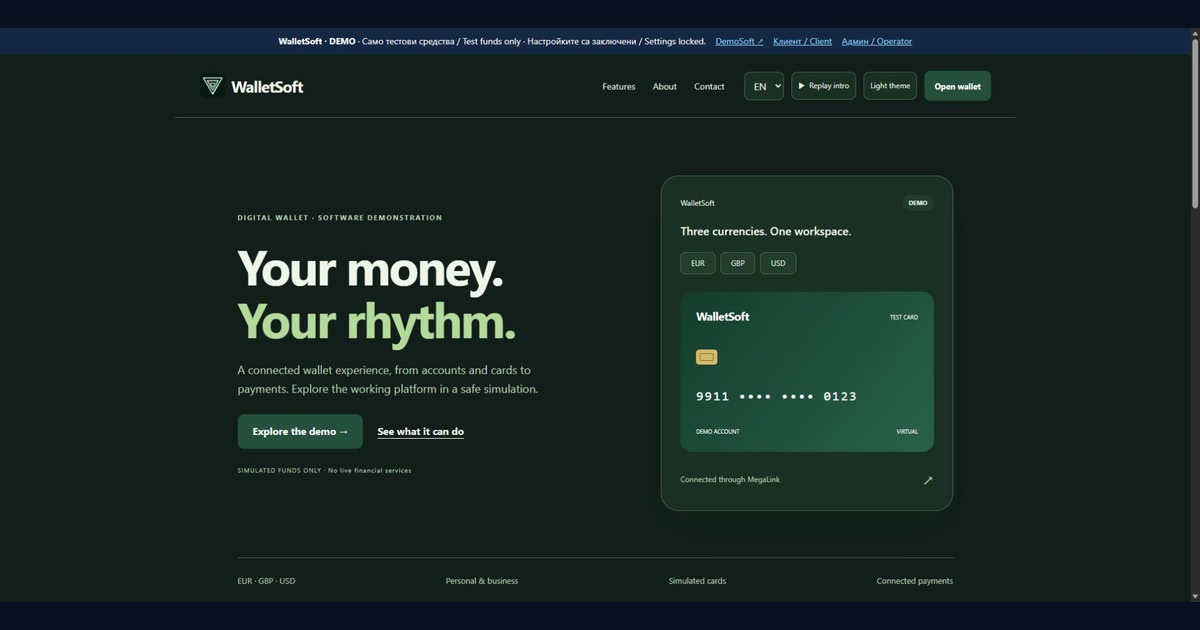Open the About menu item
Viewport: 1200px width, 630px height.
click(665, 87)
